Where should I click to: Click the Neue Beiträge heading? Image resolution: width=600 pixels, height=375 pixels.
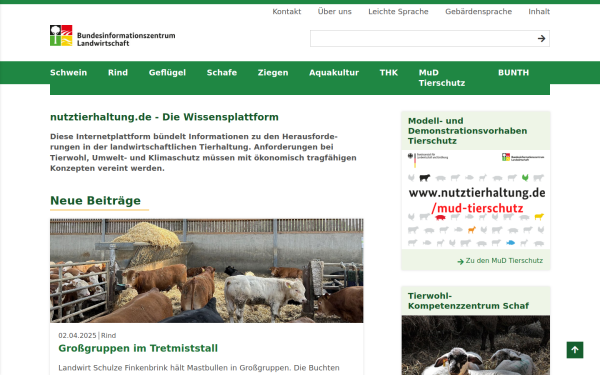[x=96, y=201]
